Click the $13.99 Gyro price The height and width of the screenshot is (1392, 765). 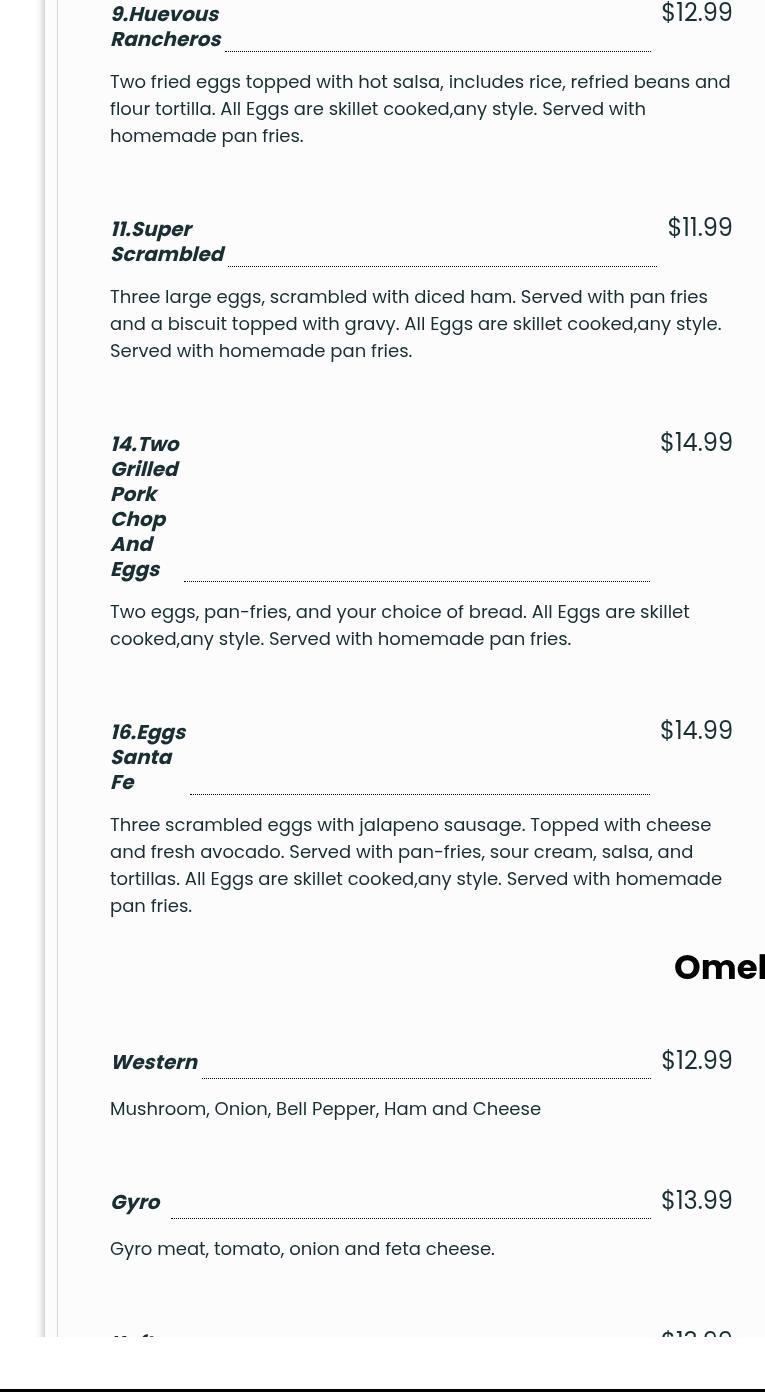(696, 1201)
